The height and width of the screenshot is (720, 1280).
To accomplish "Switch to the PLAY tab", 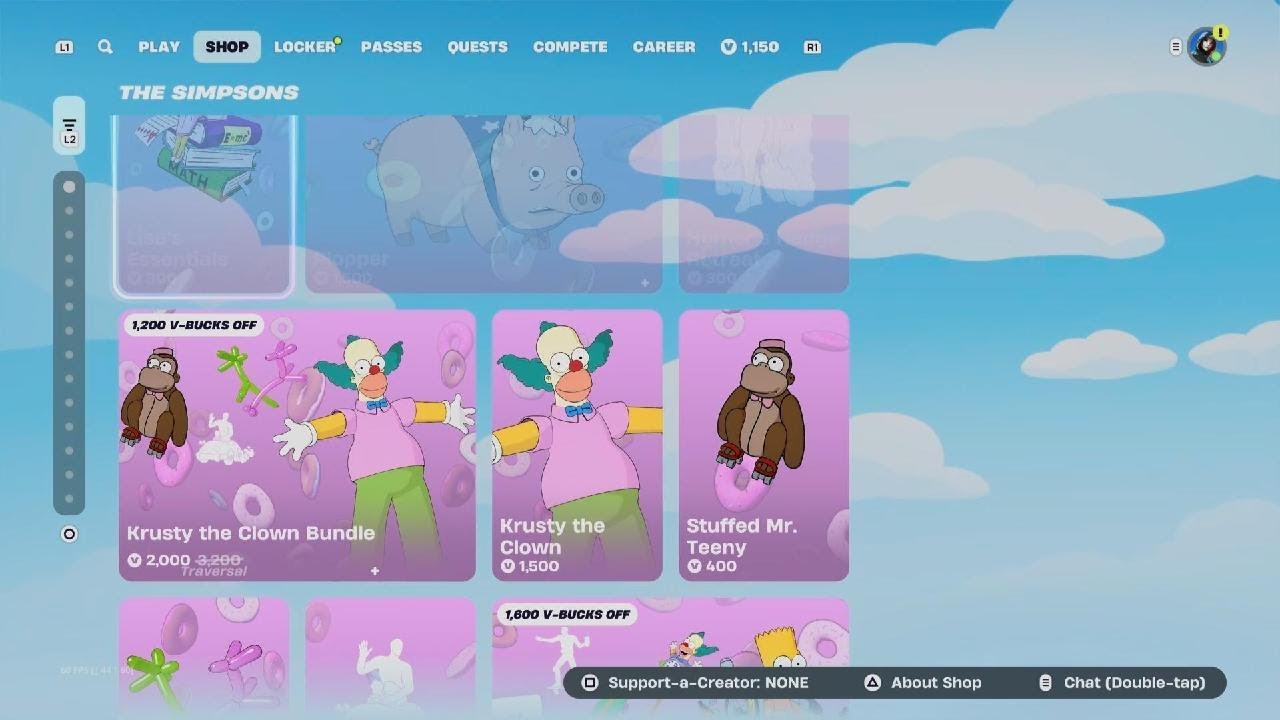I will point(159,47).
